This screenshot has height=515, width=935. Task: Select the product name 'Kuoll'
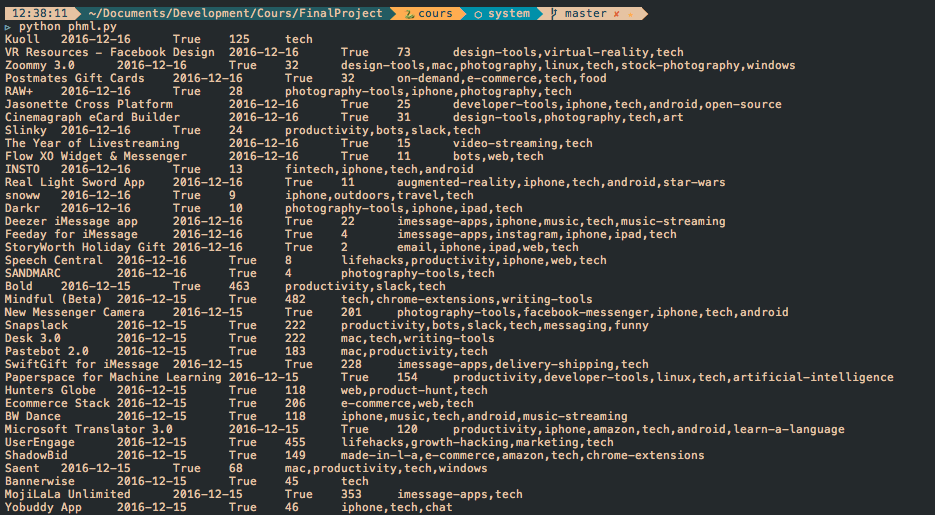pyautogui.click(x=22, y=39)
